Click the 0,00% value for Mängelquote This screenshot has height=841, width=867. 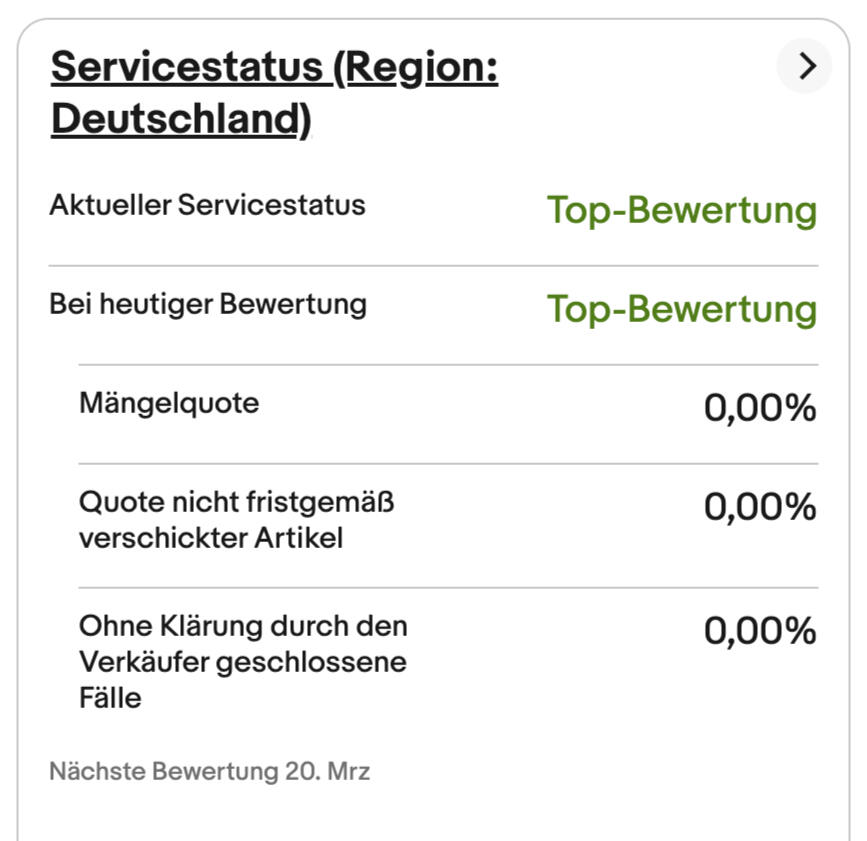pyautogui.click(x=760, y=408)
